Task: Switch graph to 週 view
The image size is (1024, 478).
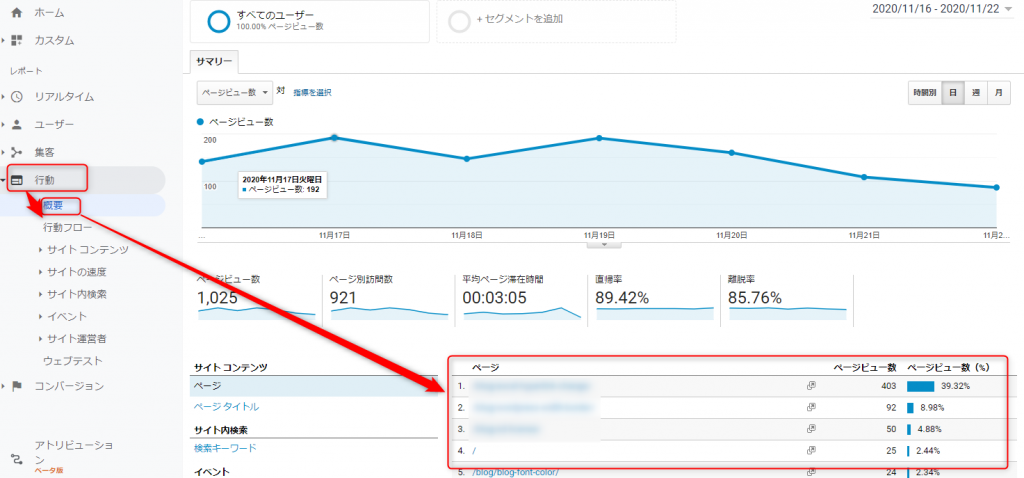Action: 976,93
